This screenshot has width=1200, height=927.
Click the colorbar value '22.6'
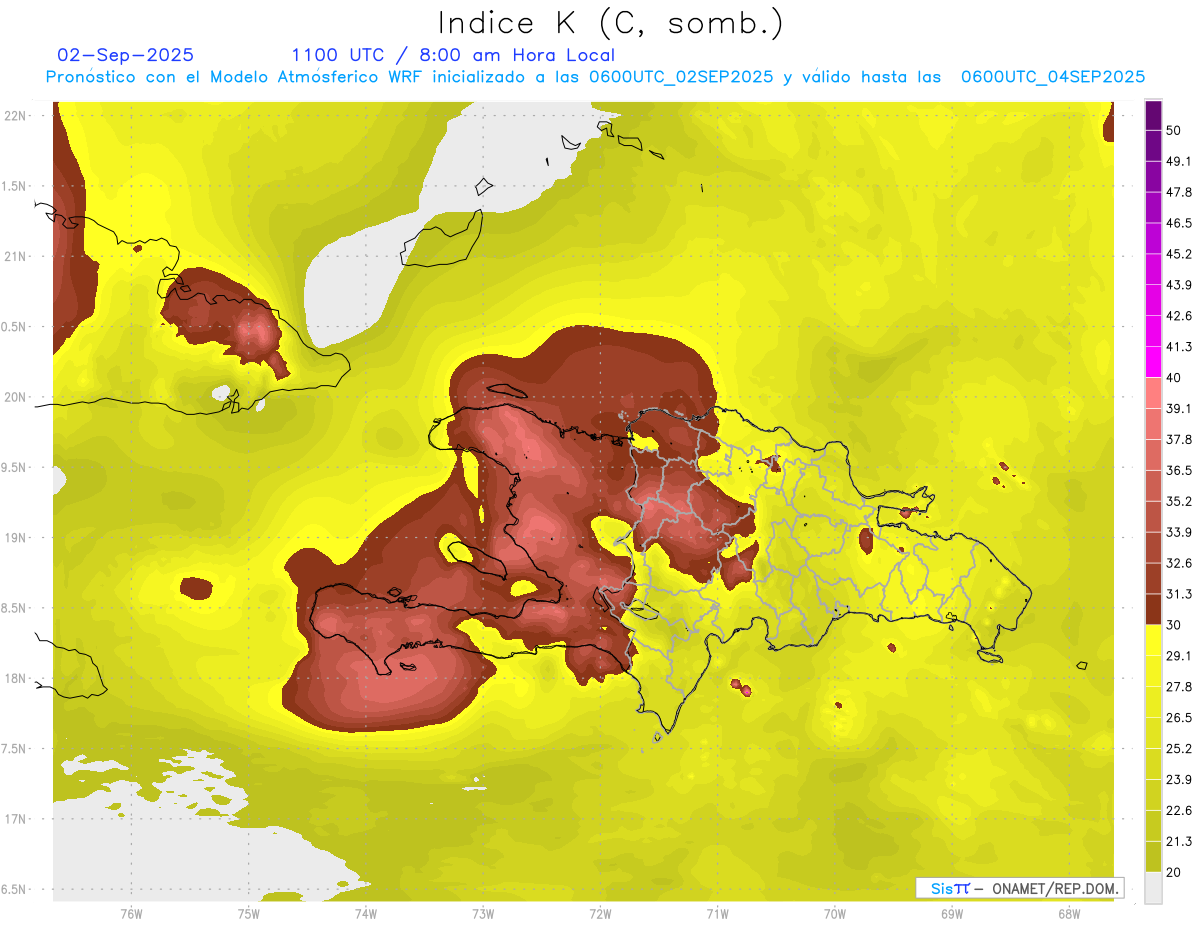click(x=1179, y=810)
